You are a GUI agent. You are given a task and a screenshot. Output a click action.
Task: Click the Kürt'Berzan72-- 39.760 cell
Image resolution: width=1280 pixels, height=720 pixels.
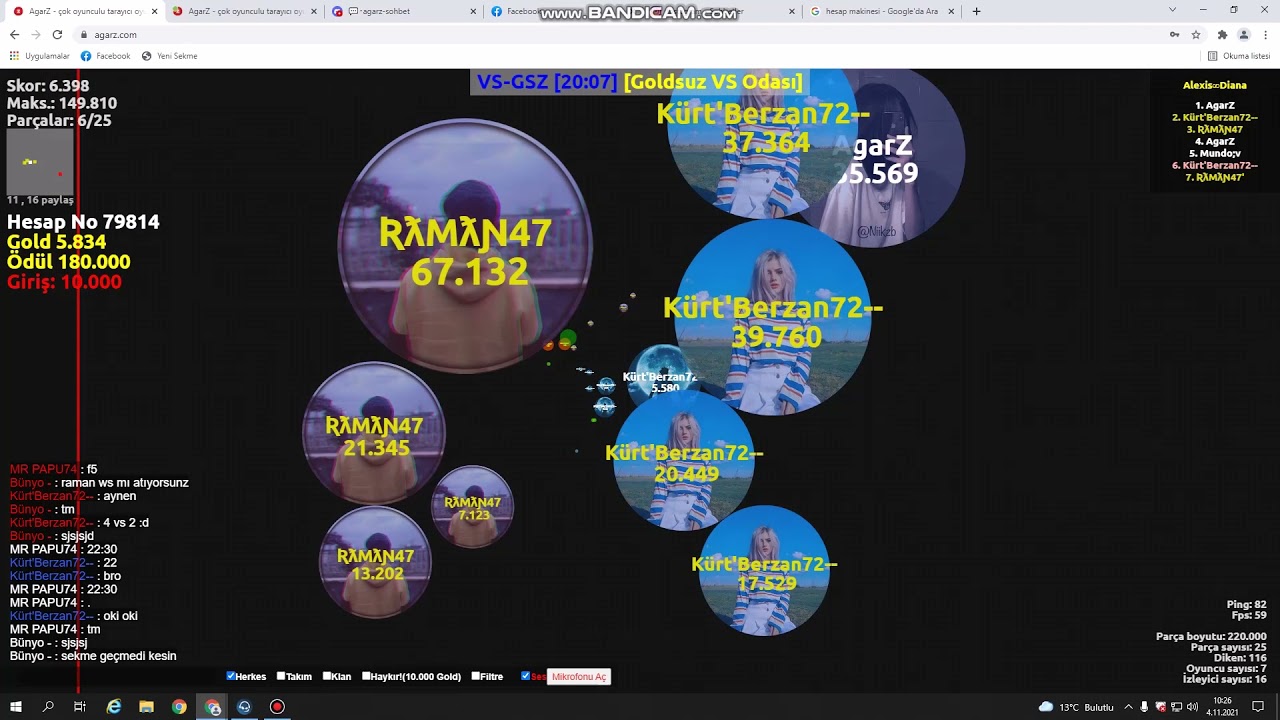pos(773,318)
